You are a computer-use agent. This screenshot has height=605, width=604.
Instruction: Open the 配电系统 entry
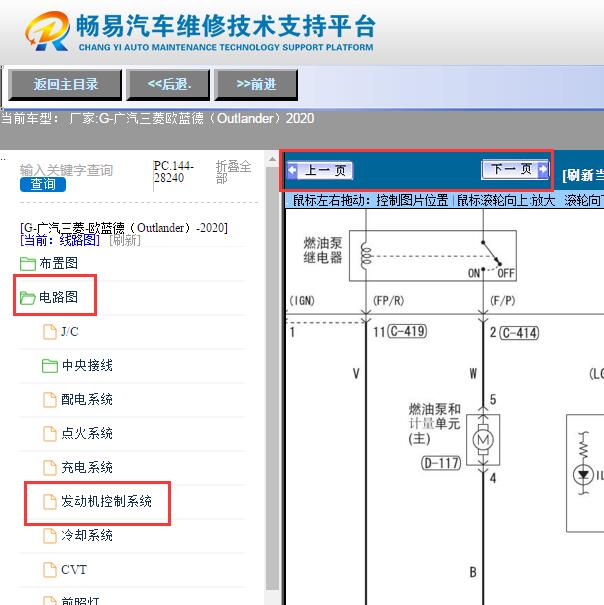(x=87, y=399)
